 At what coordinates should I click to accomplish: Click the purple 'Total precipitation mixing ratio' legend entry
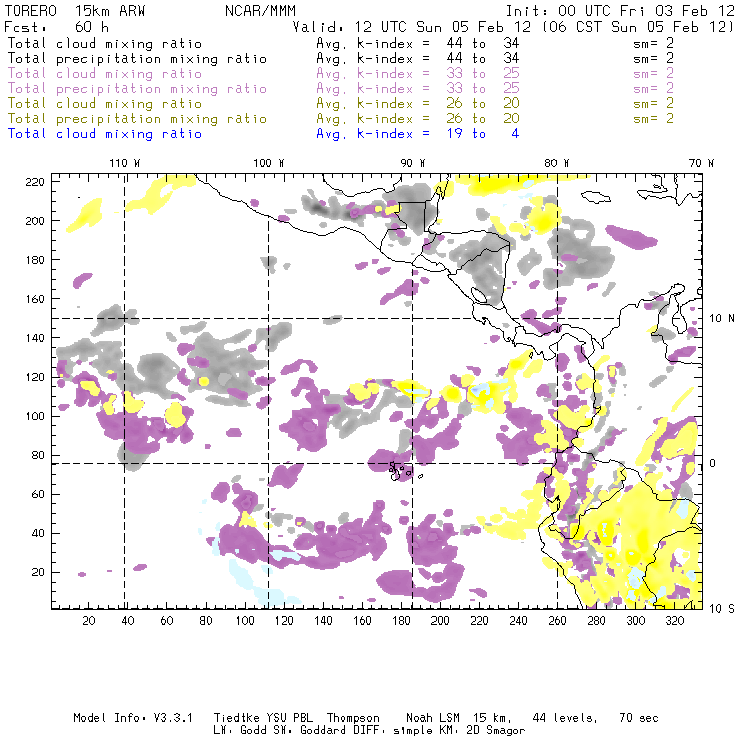(137, 89)
